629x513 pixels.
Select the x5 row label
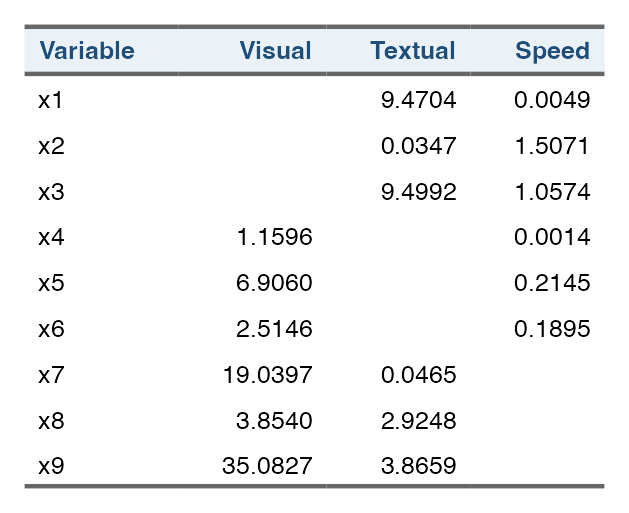(51, 283)
